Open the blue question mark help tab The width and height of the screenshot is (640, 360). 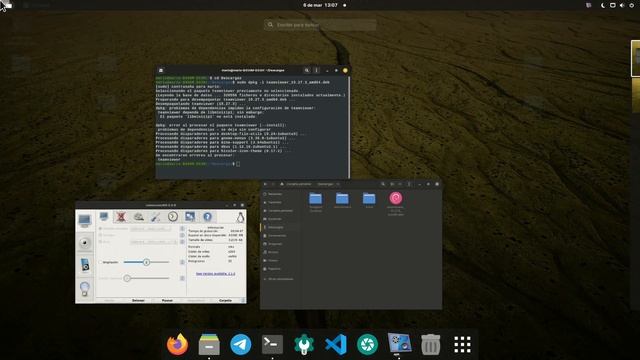click(207, 217)
